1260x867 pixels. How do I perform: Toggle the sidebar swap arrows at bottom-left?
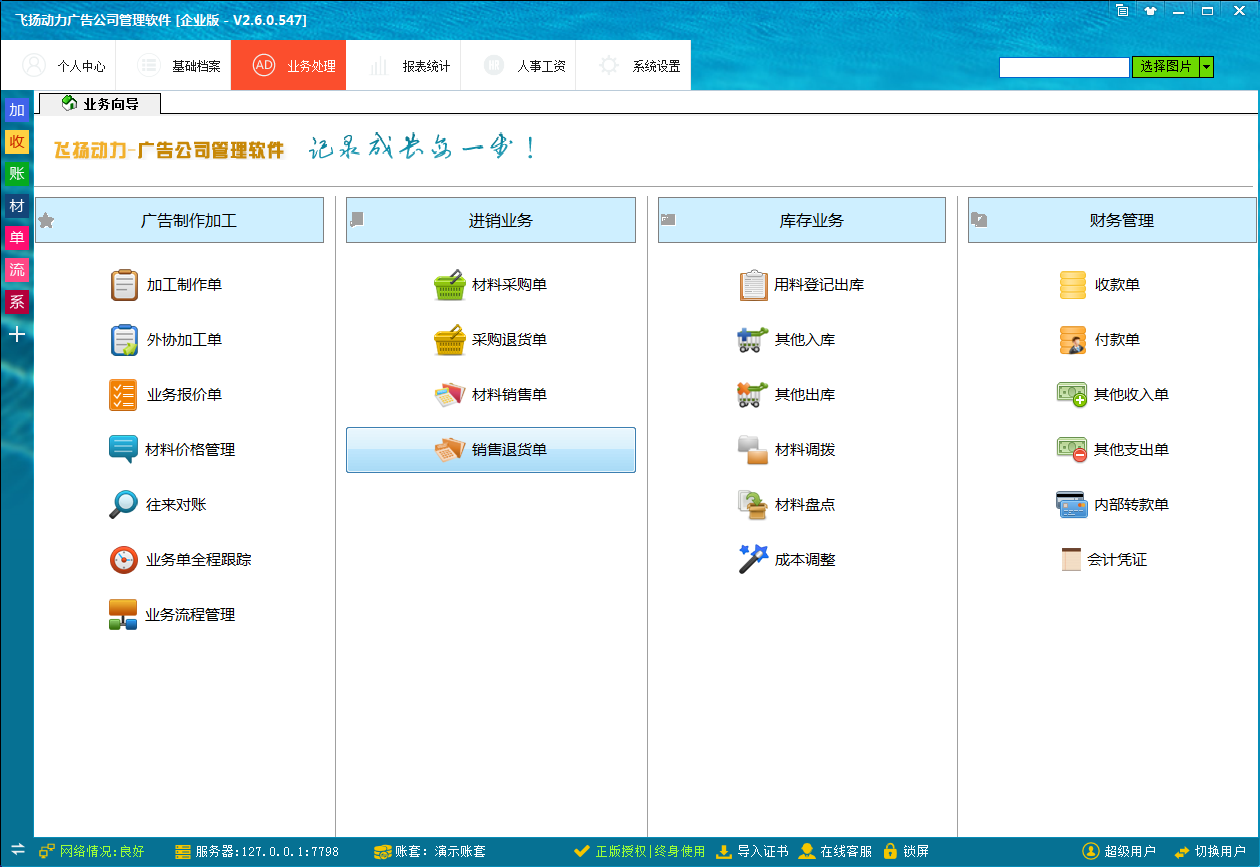17,849
